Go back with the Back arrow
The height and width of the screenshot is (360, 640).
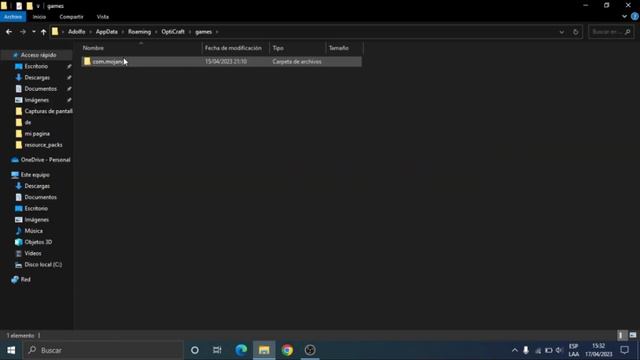pyautogui.click(x=9, y=32)
